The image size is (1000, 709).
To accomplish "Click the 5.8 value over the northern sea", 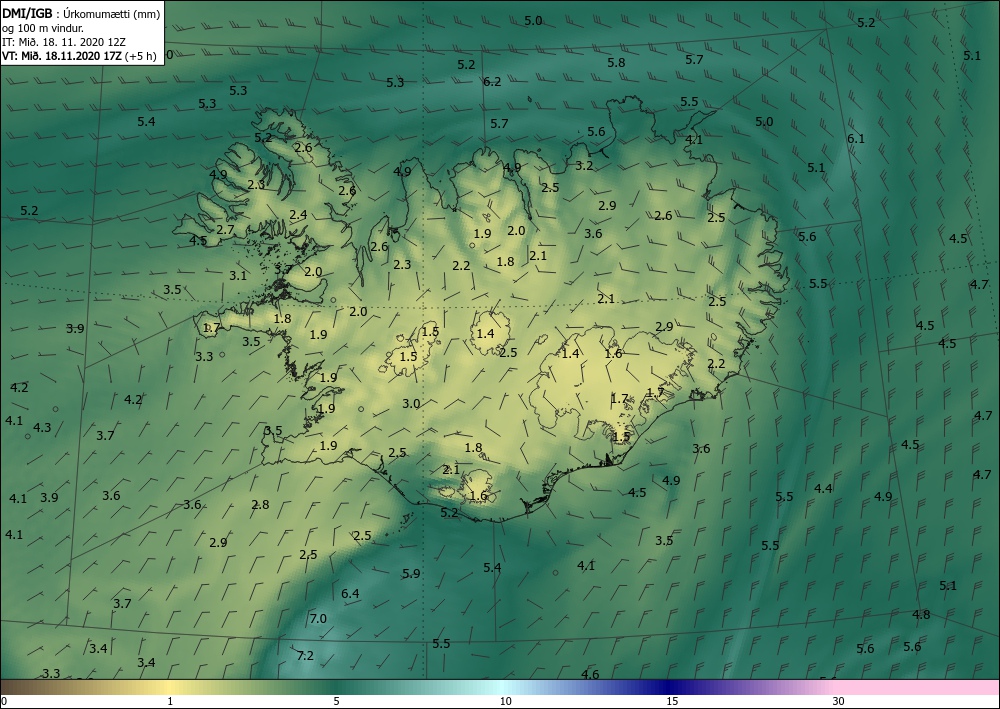I will (x=616, y=62).
